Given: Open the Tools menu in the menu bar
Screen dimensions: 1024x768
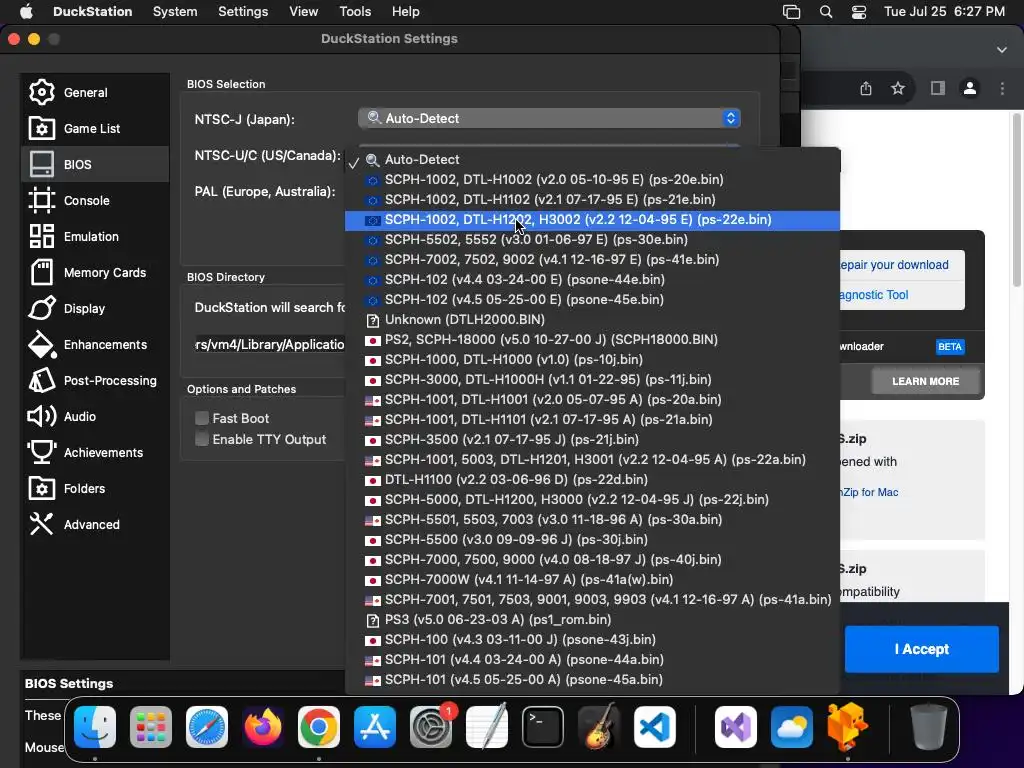Looking at the screenshot, I should click(355, 12).
